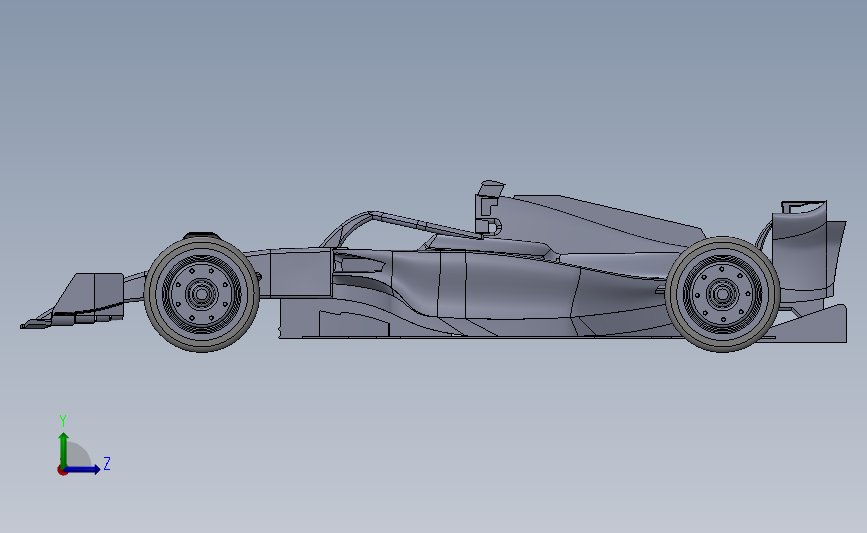Select the rear wheel of the car model
The width and height of the screenshot is (867, 533).
click(x=722, y=294)
